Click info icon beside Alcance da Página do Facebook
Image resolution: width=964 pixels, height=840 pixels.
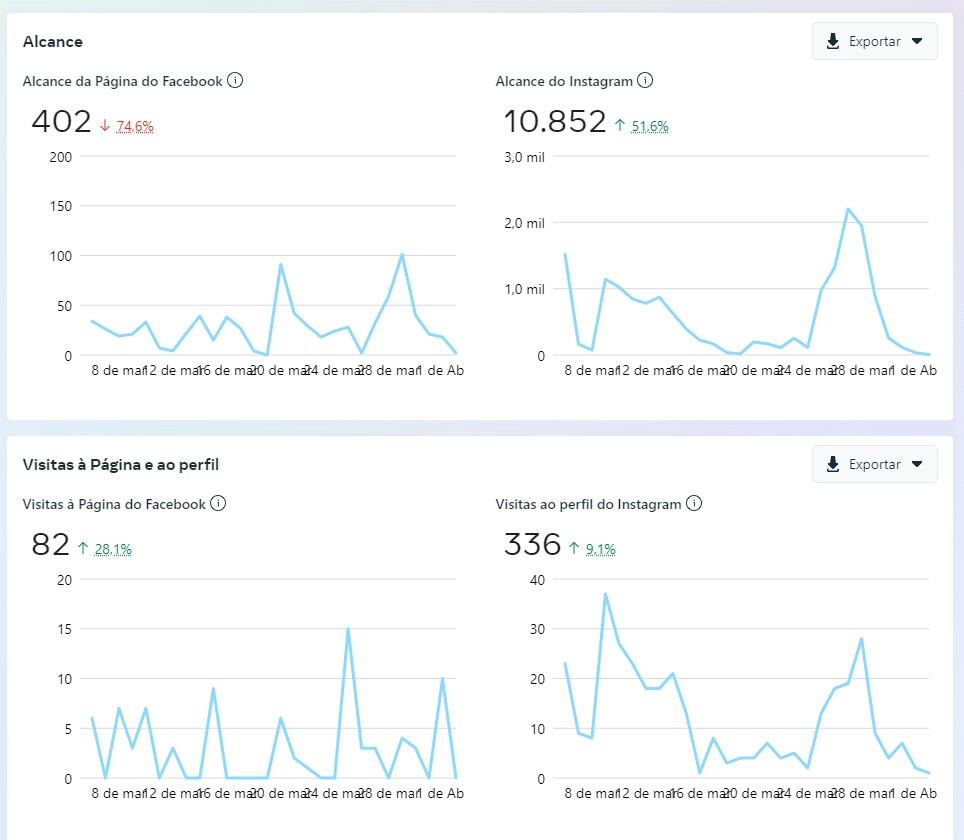tap(235, 81)
